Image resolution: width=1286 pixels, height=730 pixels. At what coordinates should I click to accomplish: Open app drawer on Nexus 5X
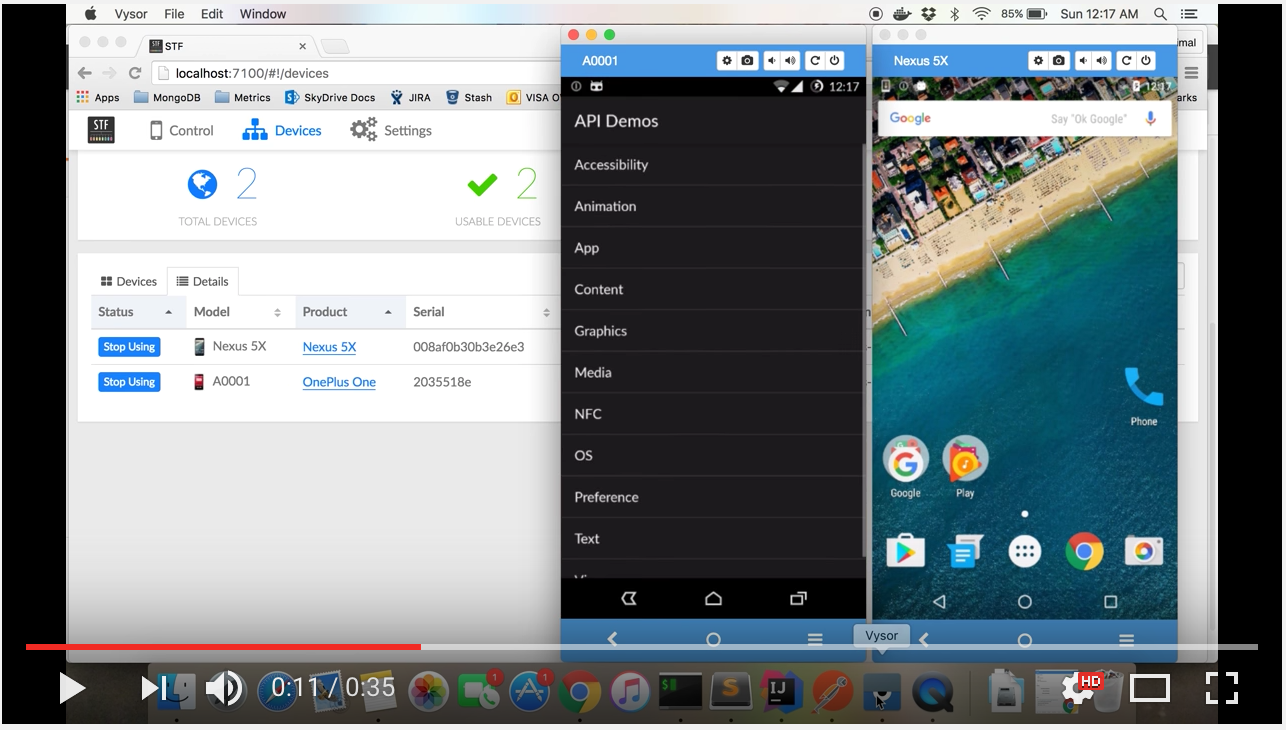(1025, 551)
